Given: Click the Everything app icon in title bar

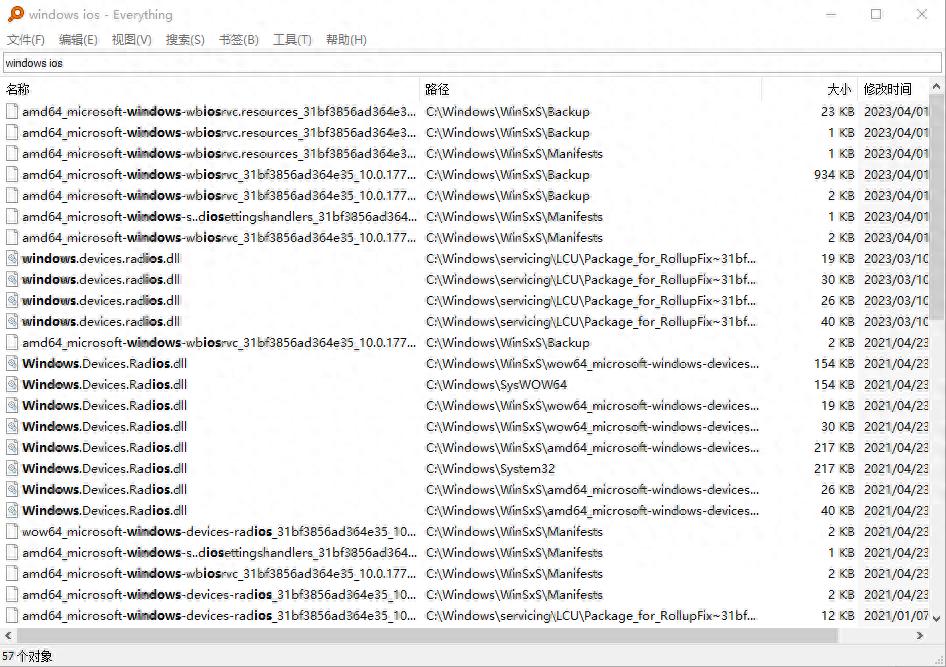Looking at the screenshot, I should pos(15,15).
